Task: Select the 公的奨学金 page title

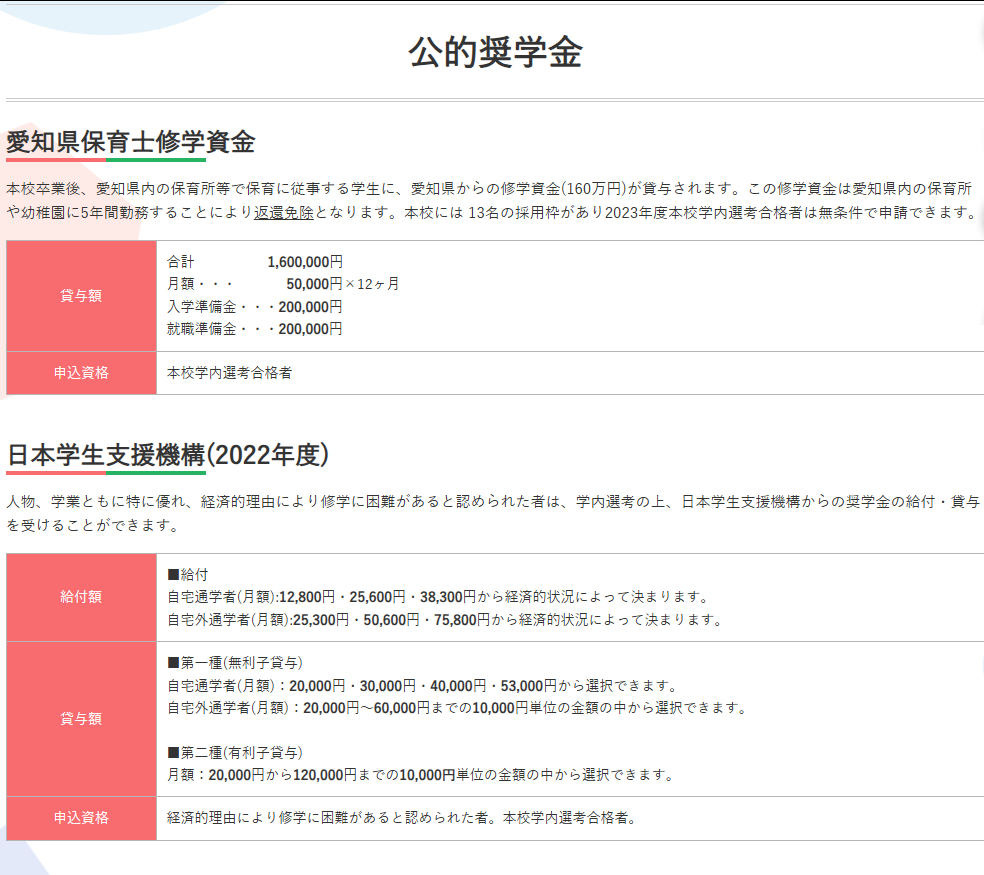Action: click(x=496, y=52)
